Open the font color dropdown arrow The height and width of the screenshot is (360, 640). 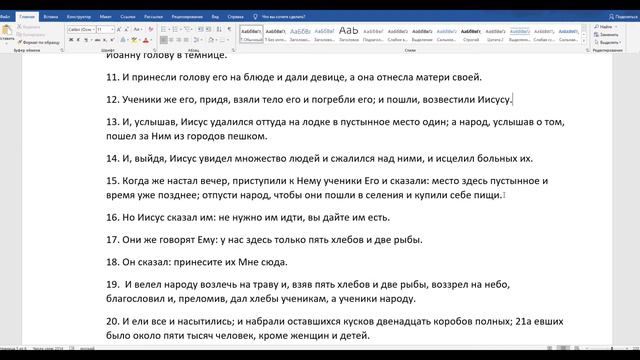tap(151, 40)
